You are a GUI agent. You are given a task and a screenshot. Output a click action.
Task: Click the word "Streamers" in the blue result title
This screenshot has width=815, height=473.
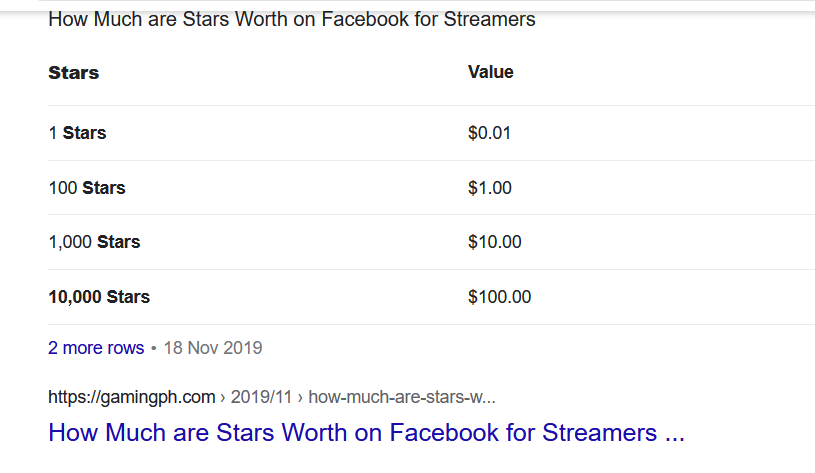(x=600, y=432)
